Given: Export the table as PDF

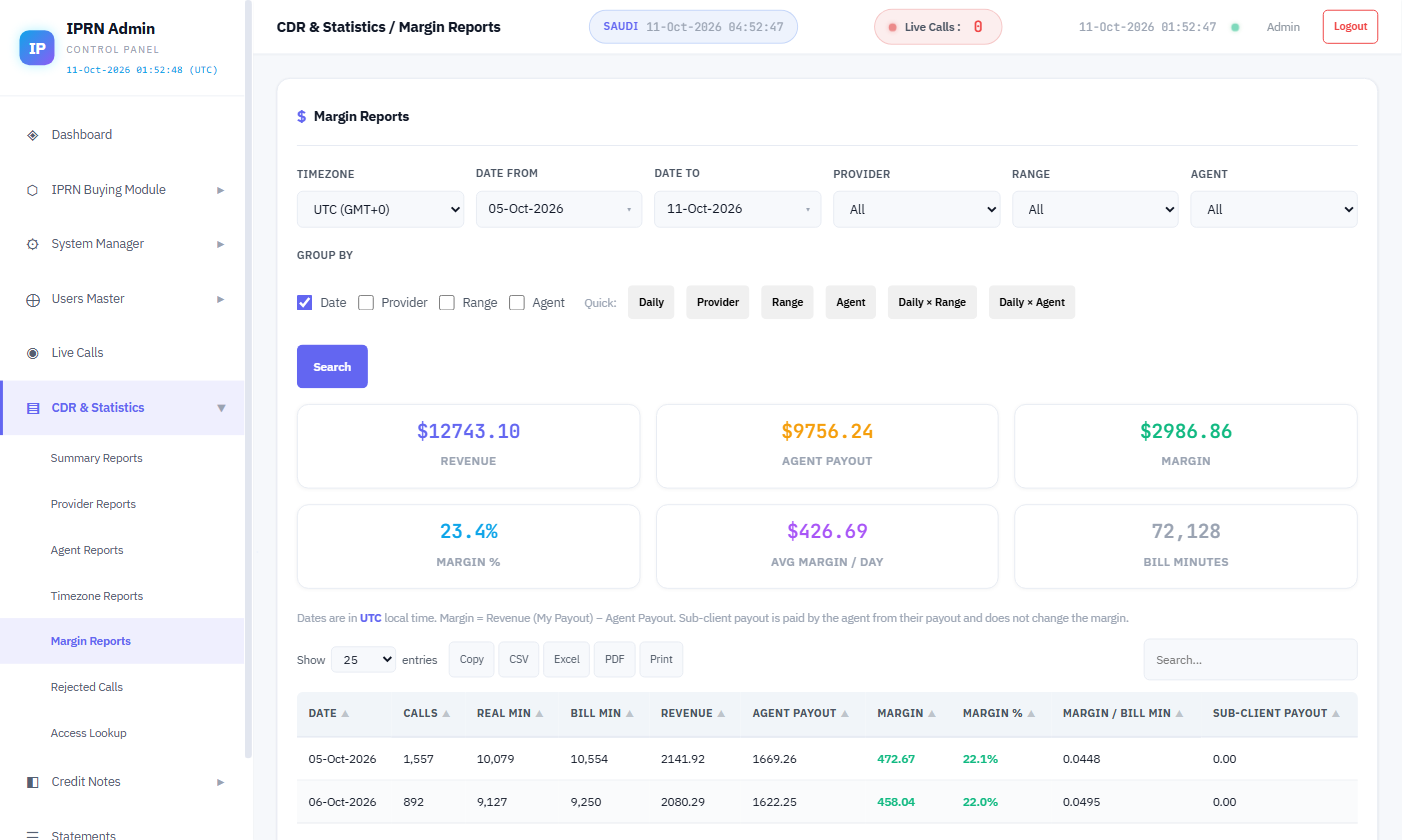Looking at the screenshot, I should coord(615,659).
